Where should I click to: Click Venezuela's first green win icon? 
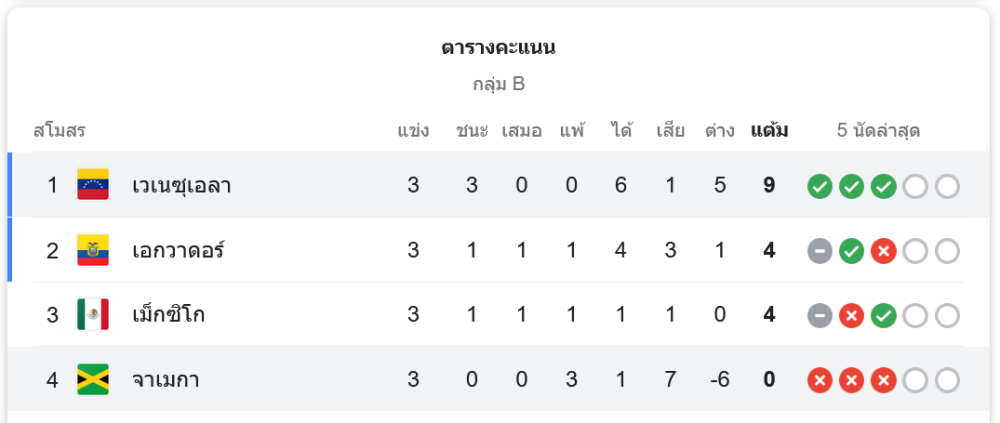pos(820,186)
